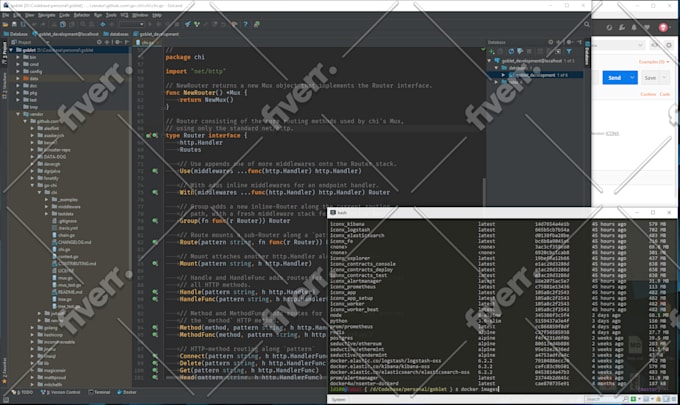The image size is (680, 405).
Task: Open the Navigate menu
Action: click(x=46, y=15)
